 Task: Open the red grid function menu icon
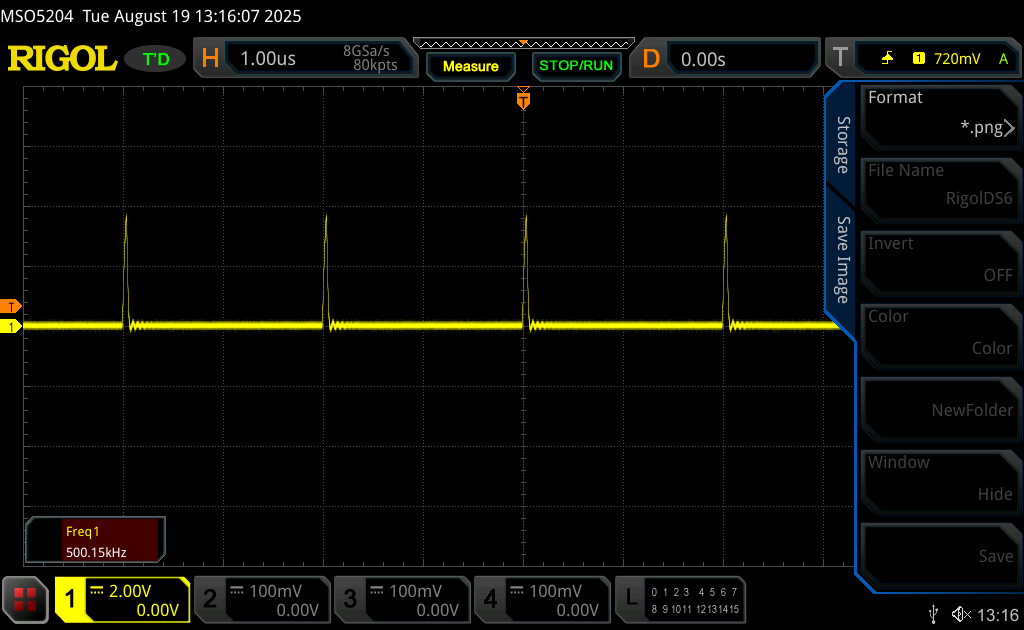pyautogui.click(x=25, y=599)
